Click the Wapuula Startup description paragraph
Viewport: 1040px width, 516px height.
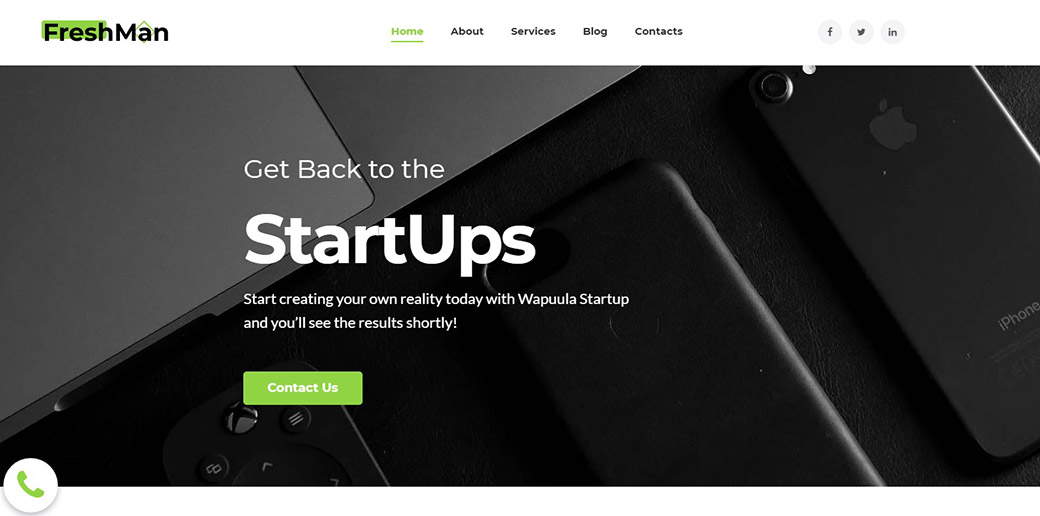436,311
